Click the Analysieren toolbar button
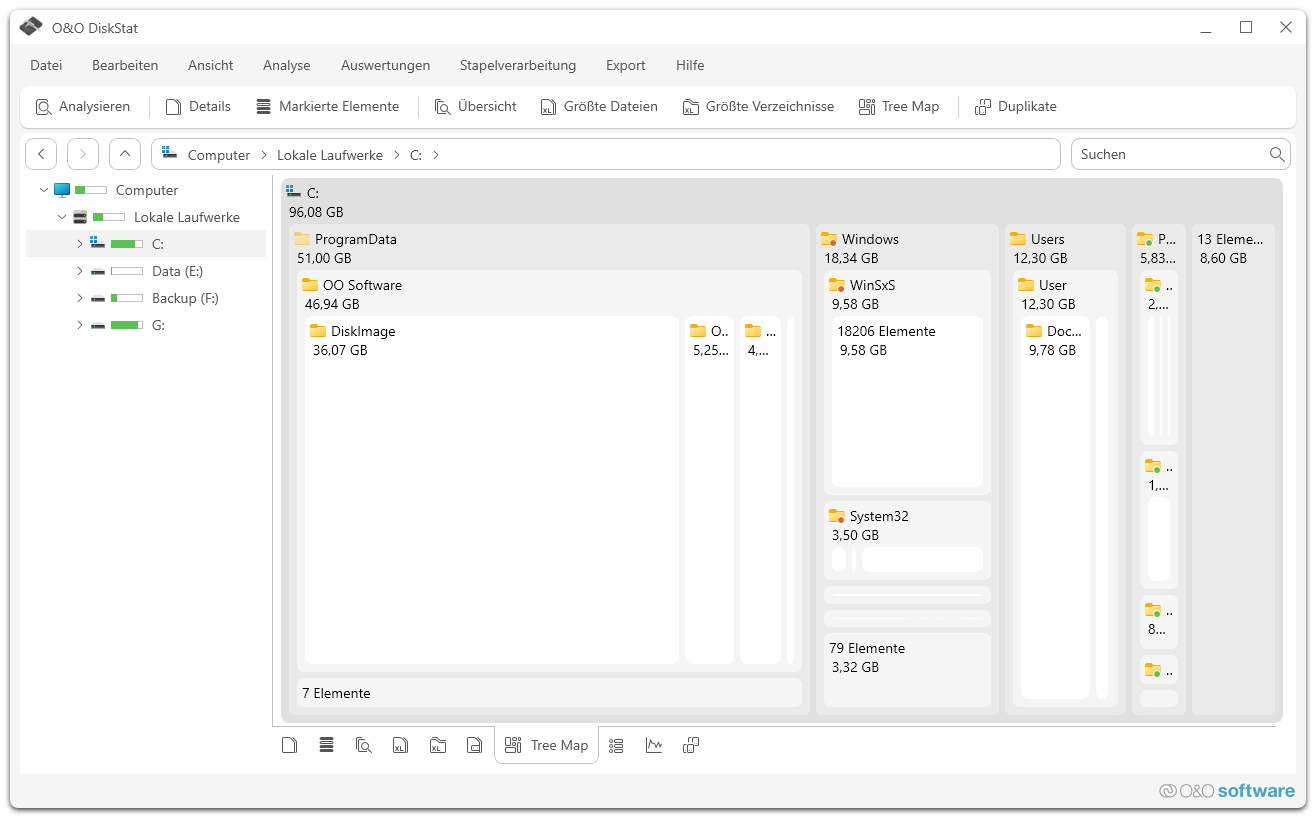The image size is (1316, 818). [83, 106]
